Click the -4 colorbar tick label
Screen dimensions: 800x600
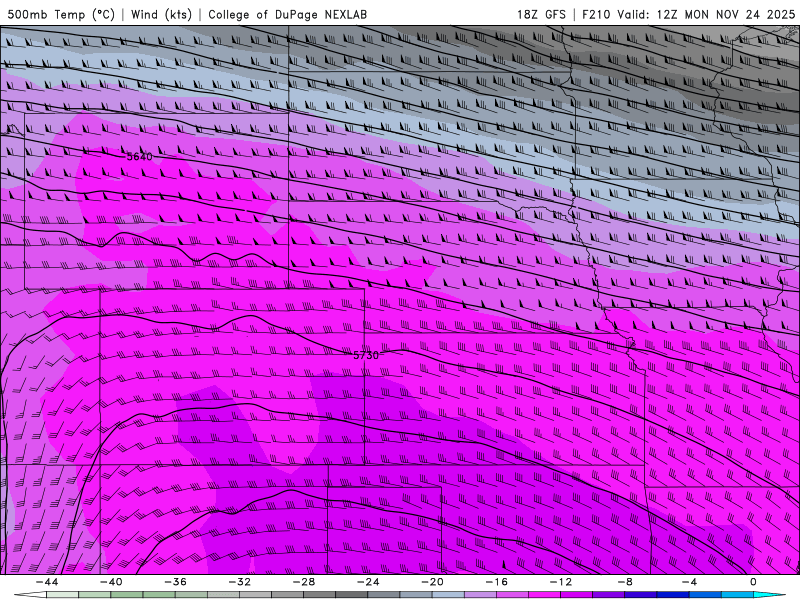[689, 582]
